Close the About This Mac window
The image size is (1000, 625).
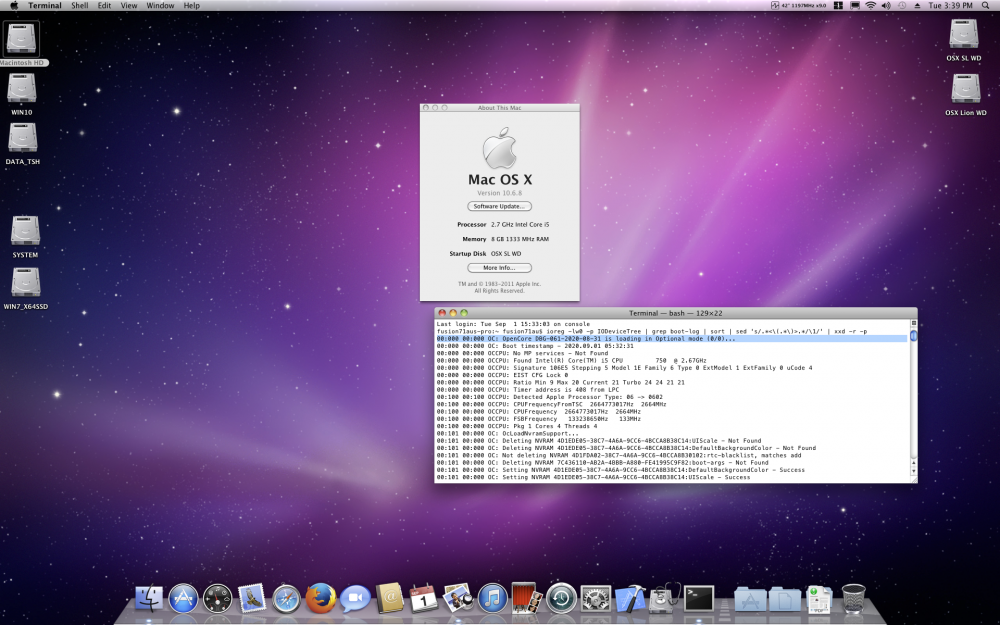click(425, 108)
